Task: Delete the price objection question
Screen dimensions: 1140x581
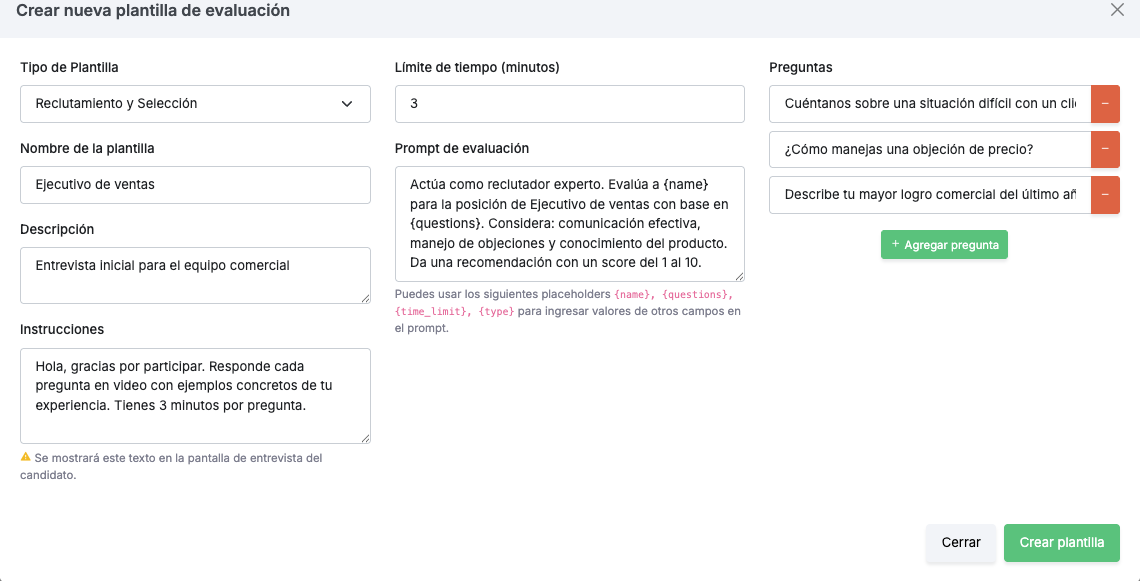Action: point(1105,149)
